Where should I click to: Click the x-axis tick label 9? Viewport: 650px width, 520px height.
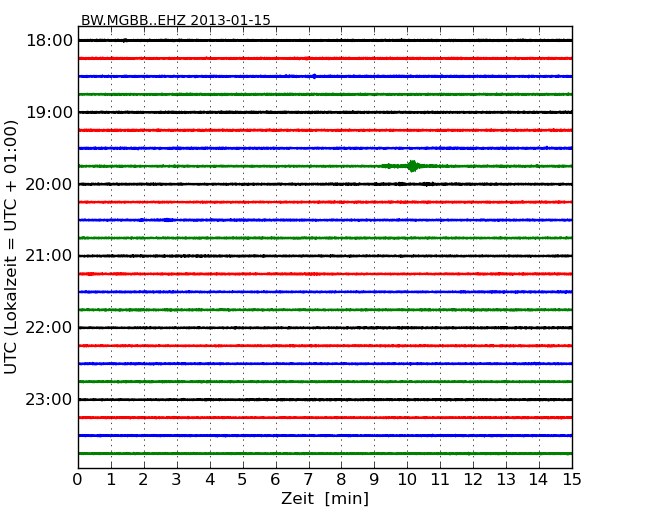click(374, 480)
